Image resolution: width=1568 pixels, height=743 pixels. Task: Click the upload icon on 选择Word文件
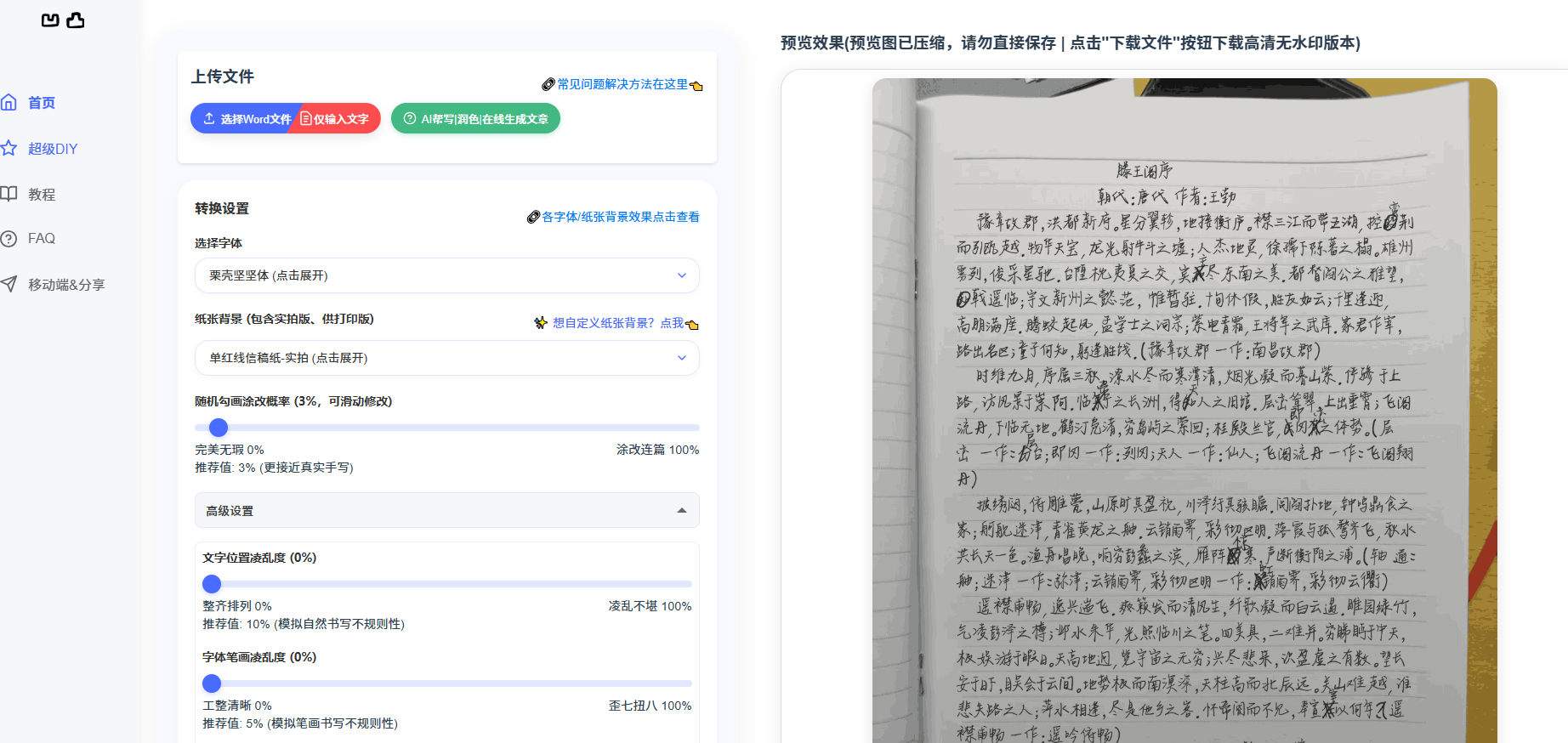click(x=209, y=119)
